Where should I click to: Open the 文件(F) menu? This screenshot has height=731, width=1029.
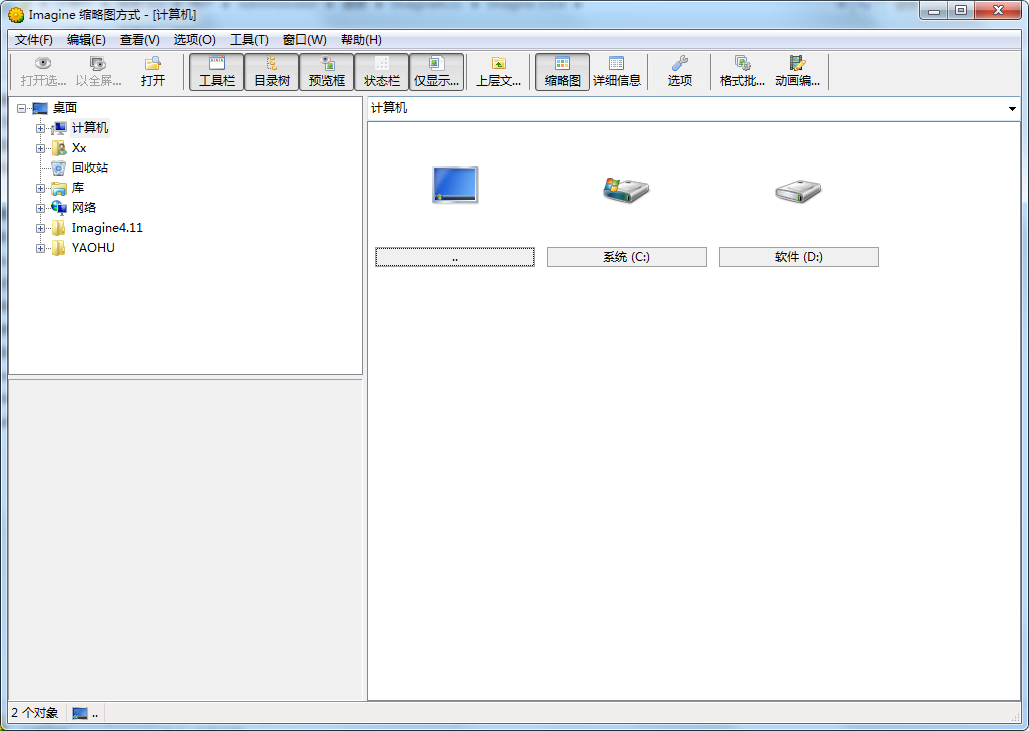pos(34,40)
